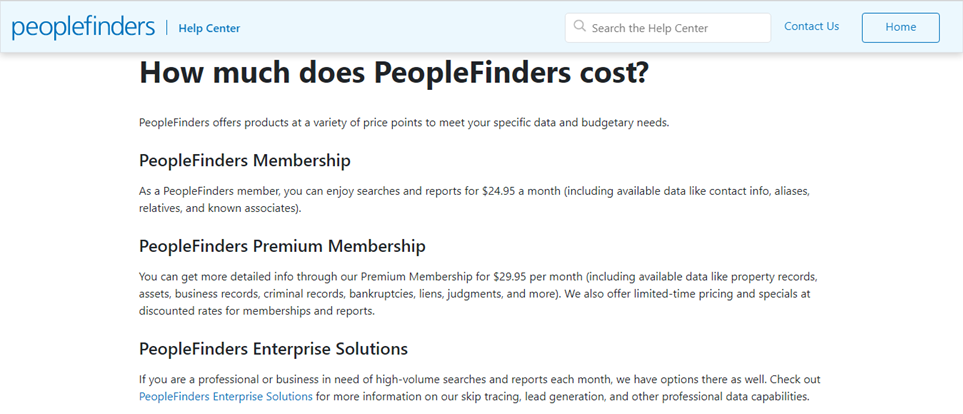The width and height of the screenshot is (963, 414).
Task: Click the $24.95 price text
Action: 498,191
